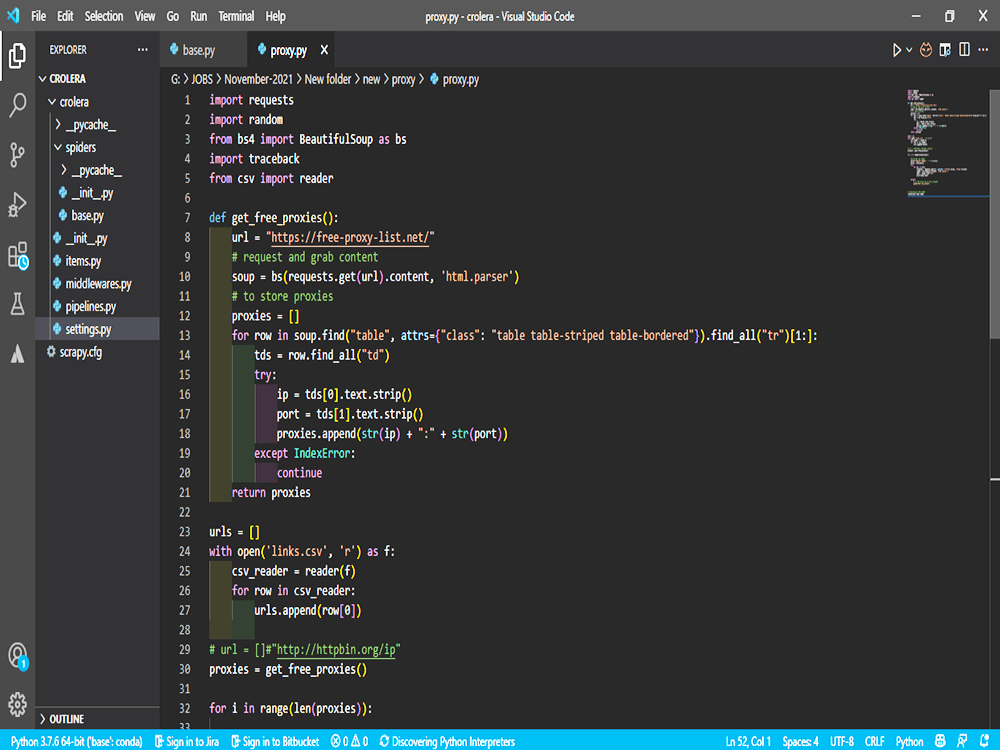
Task: Split the editor using the split icon
Action: pyautogui.click(x=962, y=48)
